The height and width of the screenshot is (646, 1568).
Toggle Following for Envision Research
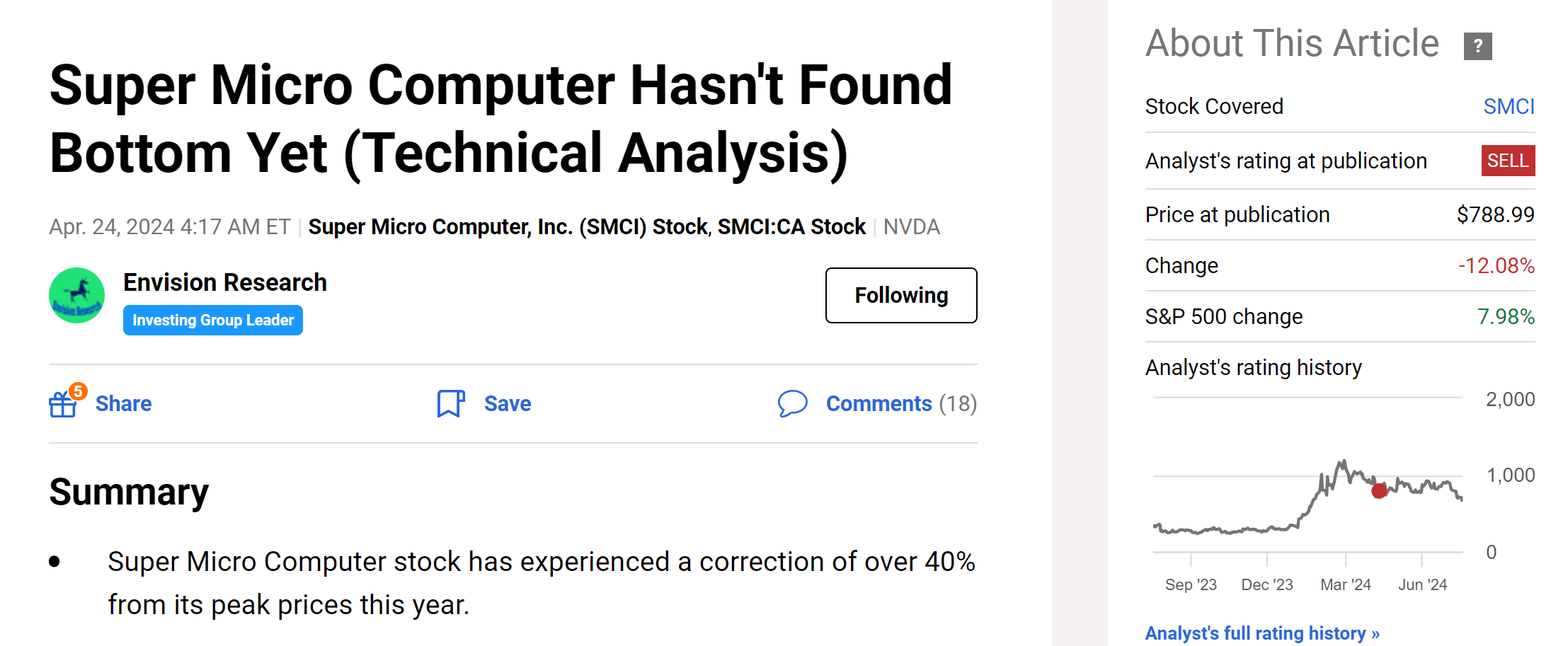coord(900,295)
